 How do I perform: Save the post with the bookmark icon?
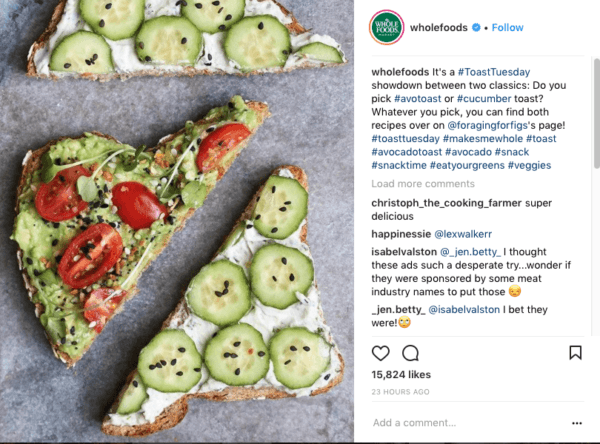(x=575, y=353)
